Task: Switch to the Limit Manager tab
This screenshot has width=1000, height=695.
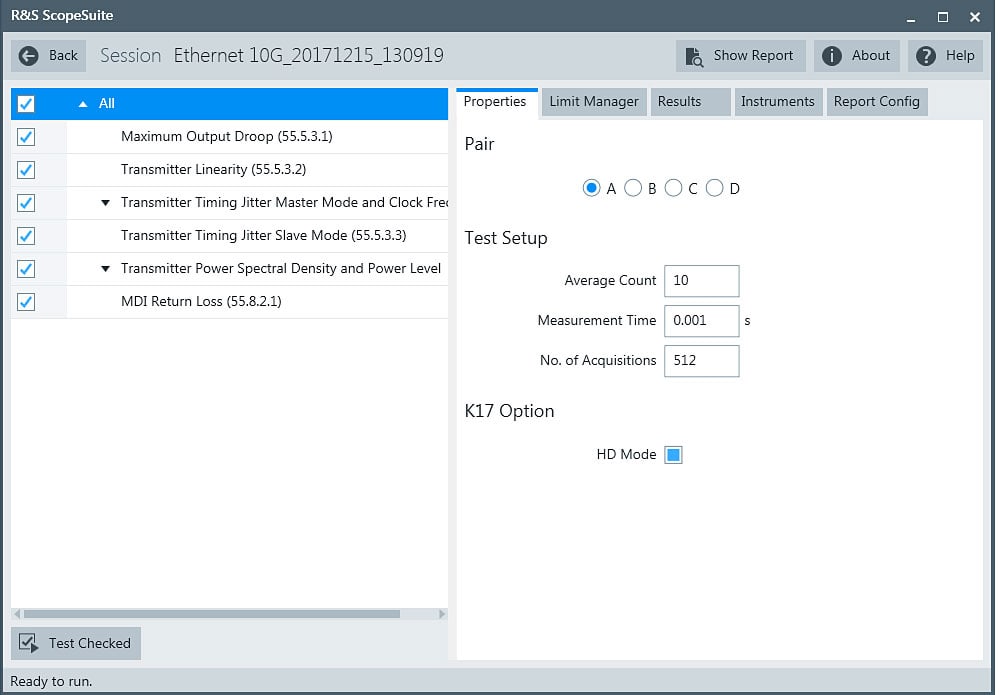Action: pos(593,101)
